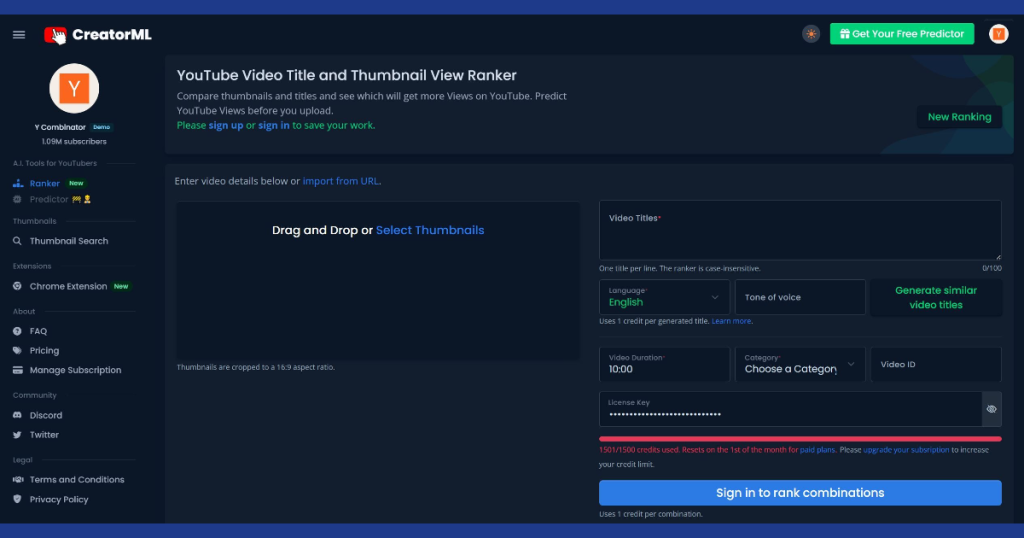Viewport: 1024px width, 538px height.
Task: Click the 1.09M subscribers text
Action: coord(74,142)
